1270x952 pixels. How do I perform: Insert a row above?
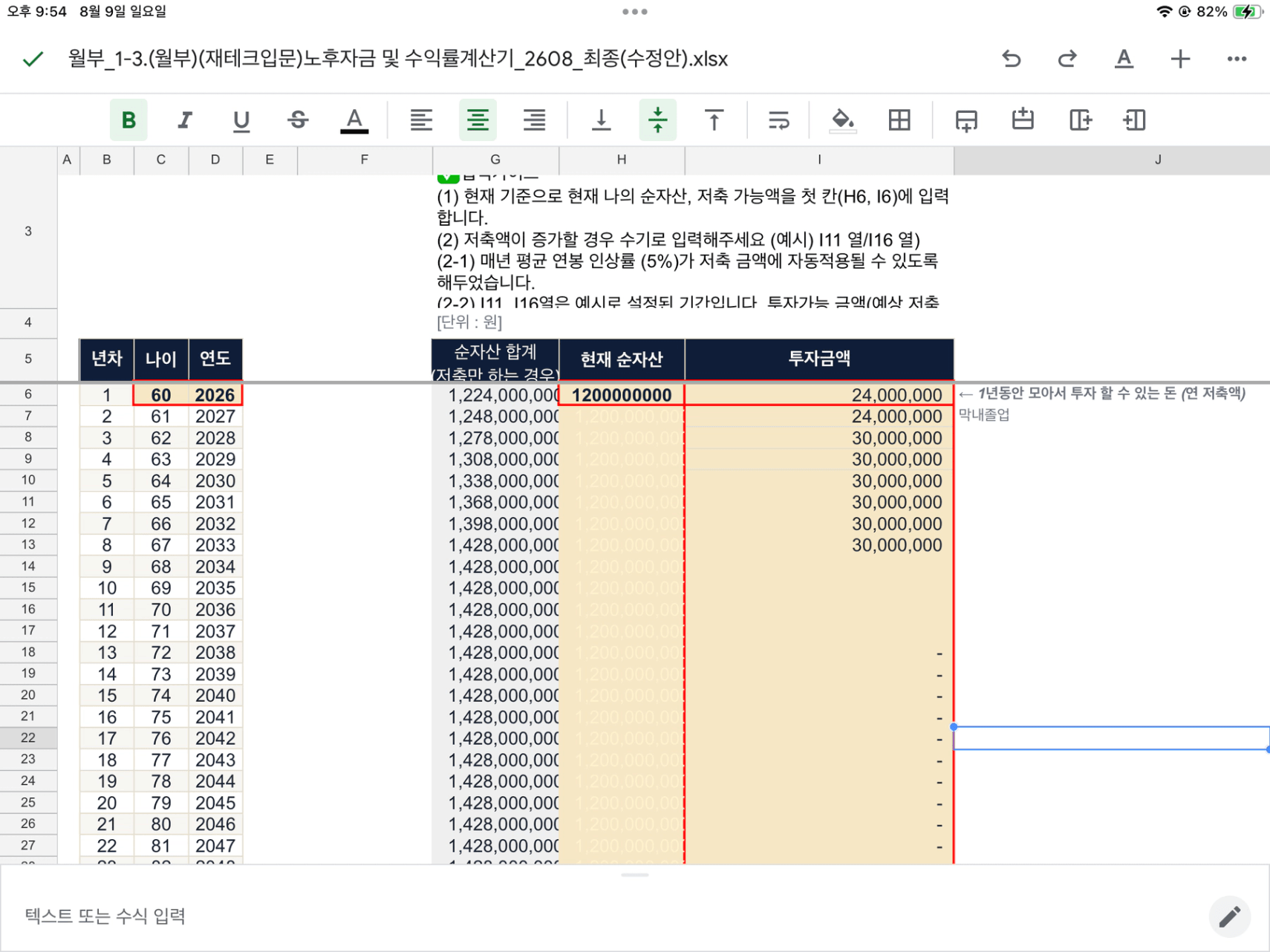[1023, 120]
